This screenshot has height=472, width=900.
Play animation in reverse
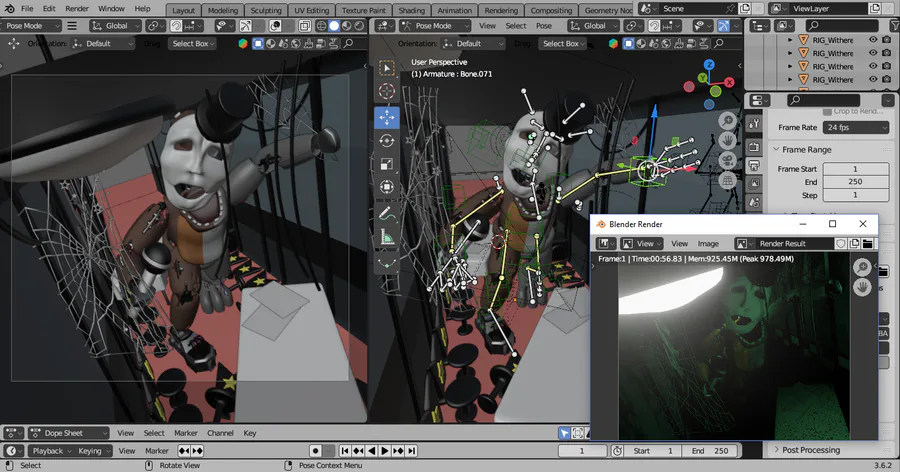click(x=371, y=451)
